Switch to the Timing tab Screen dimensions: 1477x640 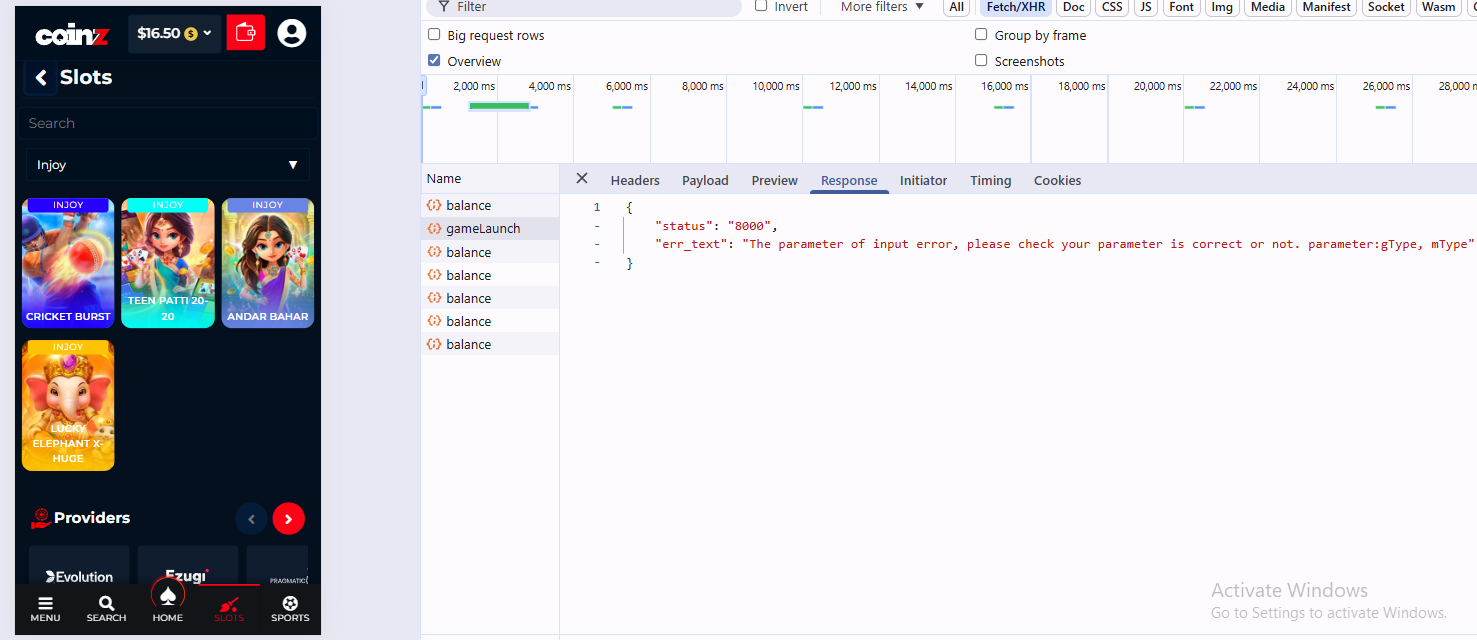(990, 181)
